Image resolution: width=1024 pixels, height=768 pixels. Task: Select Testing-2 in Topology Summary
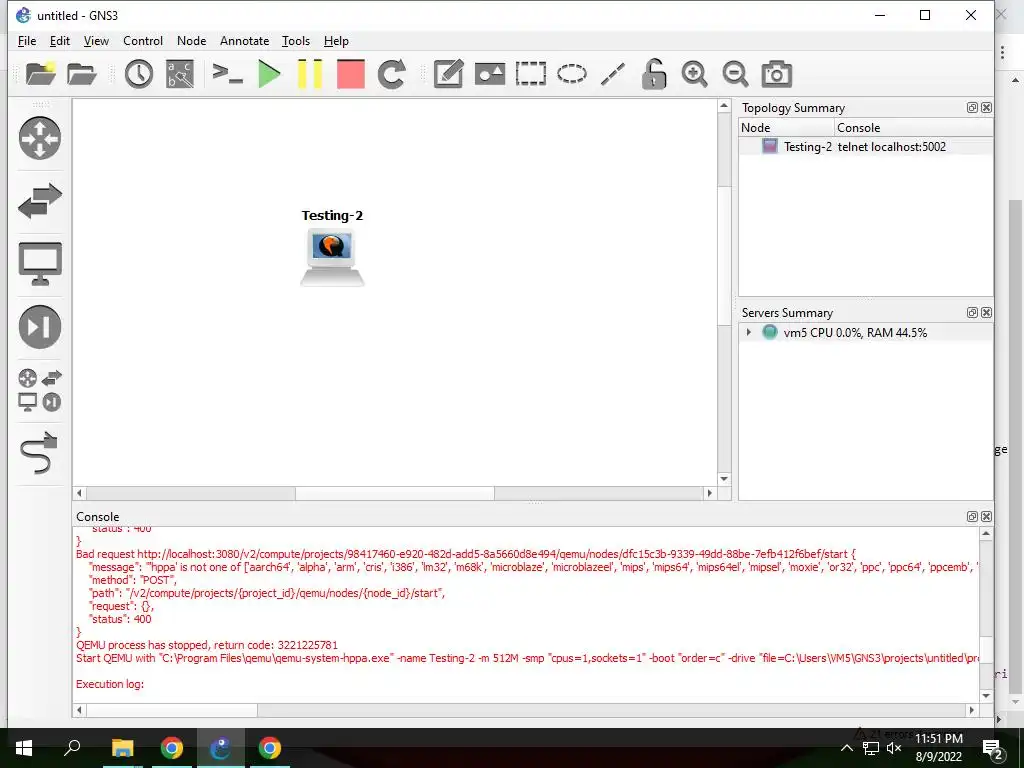click(807, 146)
